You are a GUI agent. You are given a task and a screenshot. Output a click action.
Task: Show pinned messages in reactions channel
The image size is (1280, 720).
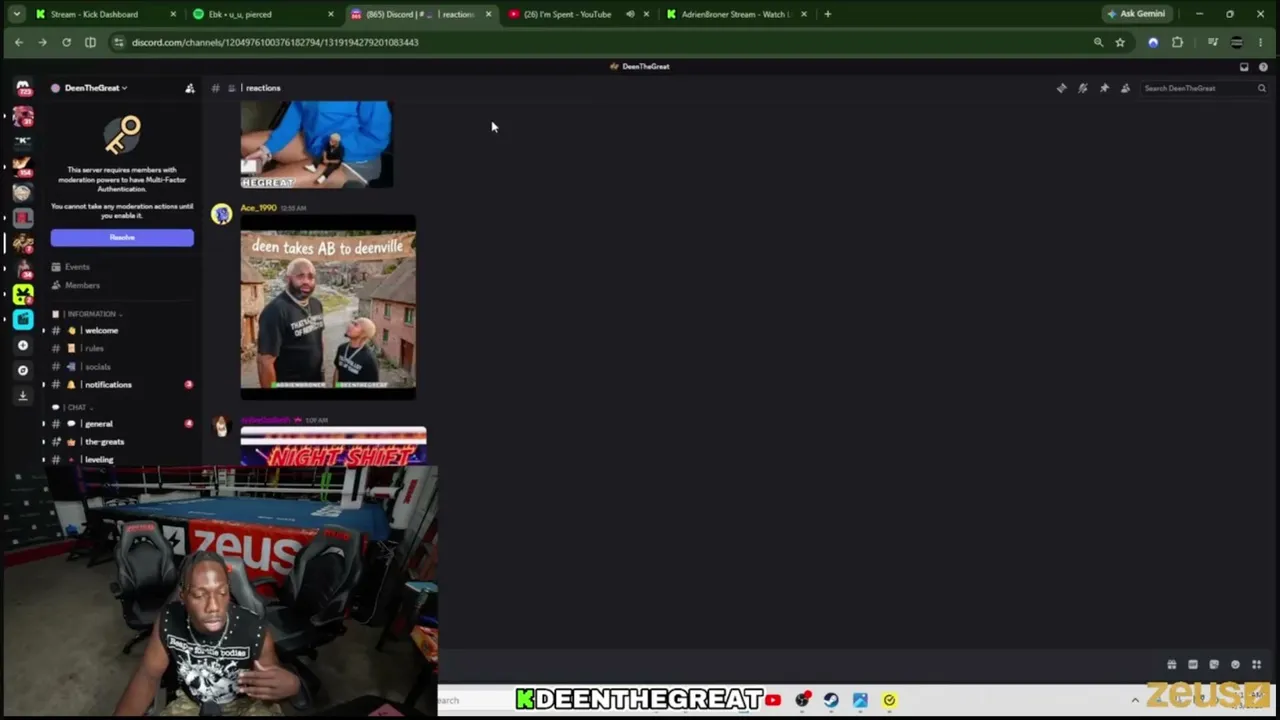pyautogui.click(x=1104, y=88)
